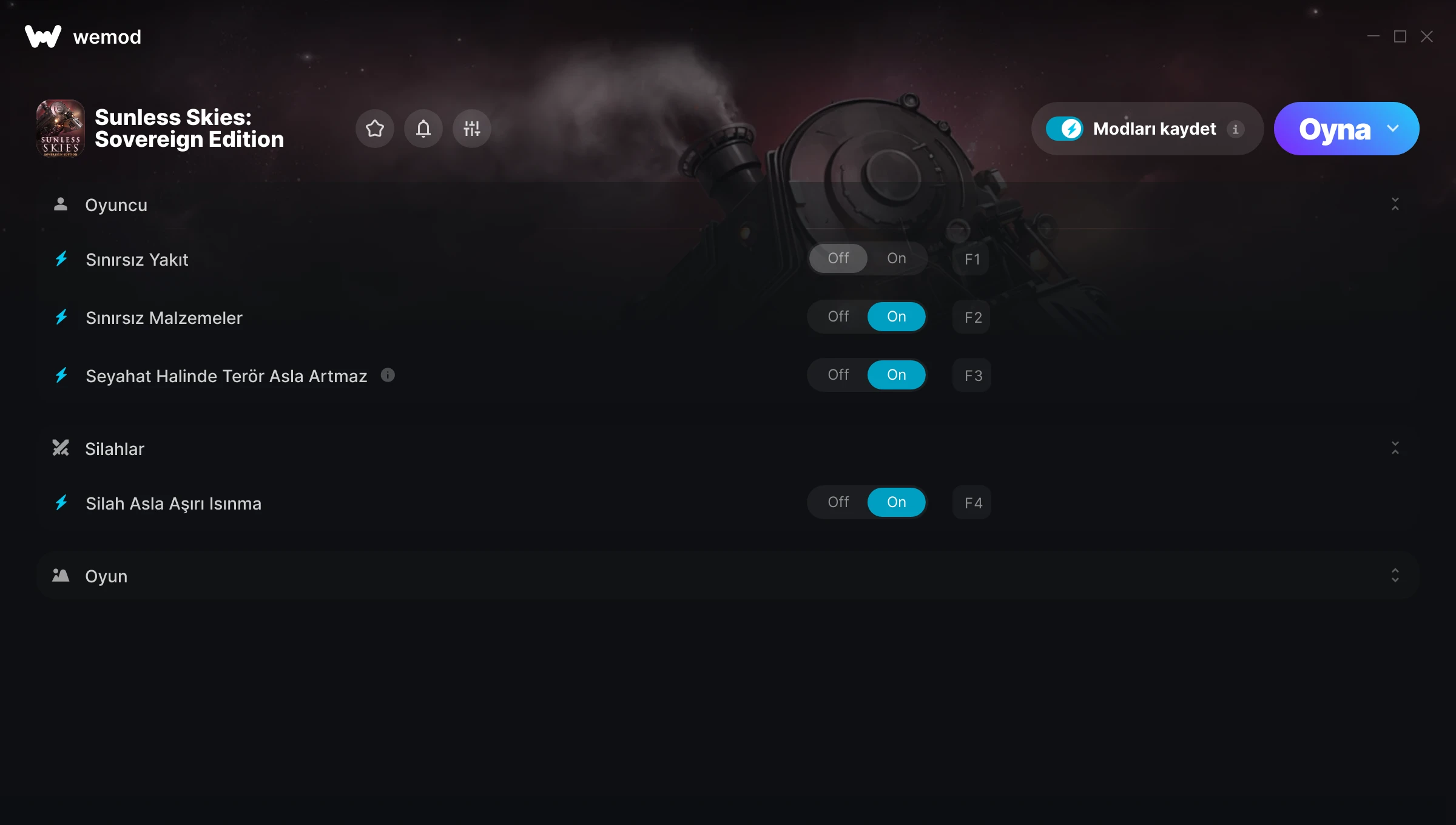
Task: Click the Oyna play button
Action: coord(1335,129)
